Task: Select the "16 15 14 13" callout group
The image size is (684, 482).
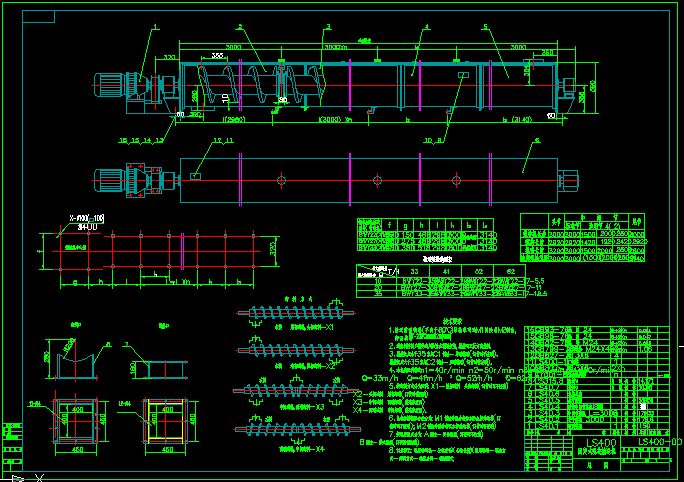Action: [x=141, y=140]
